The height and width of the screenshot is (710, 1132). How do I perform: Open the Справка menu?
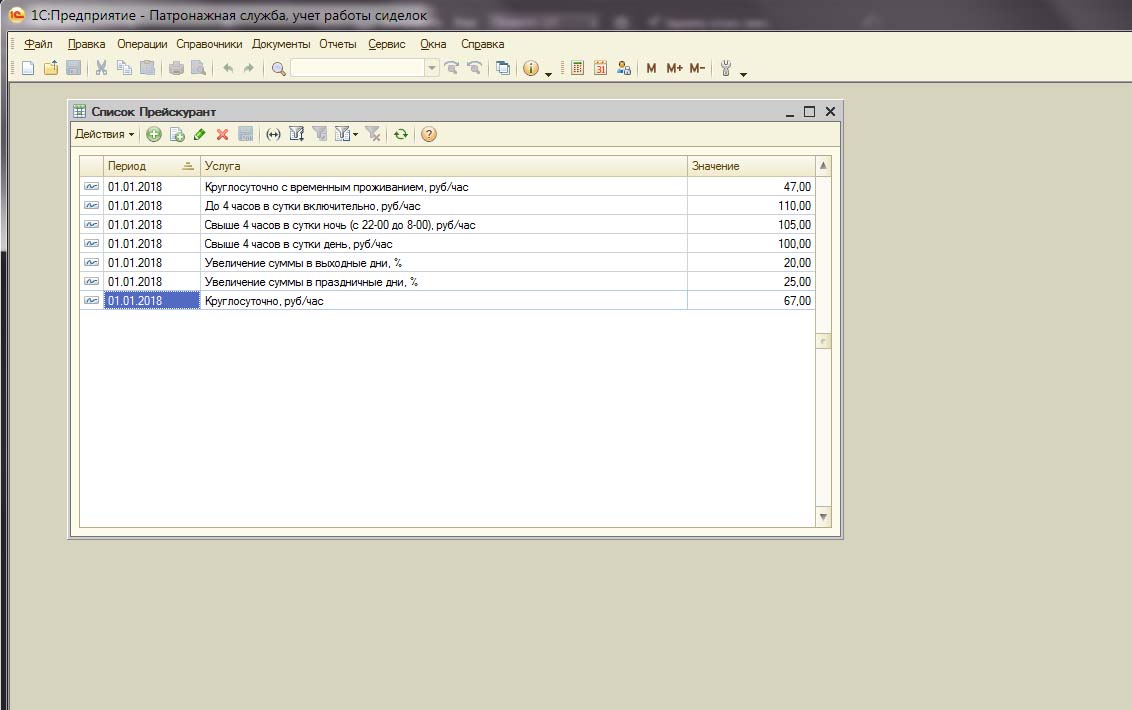pyautogui.click(x=482, y=44)
